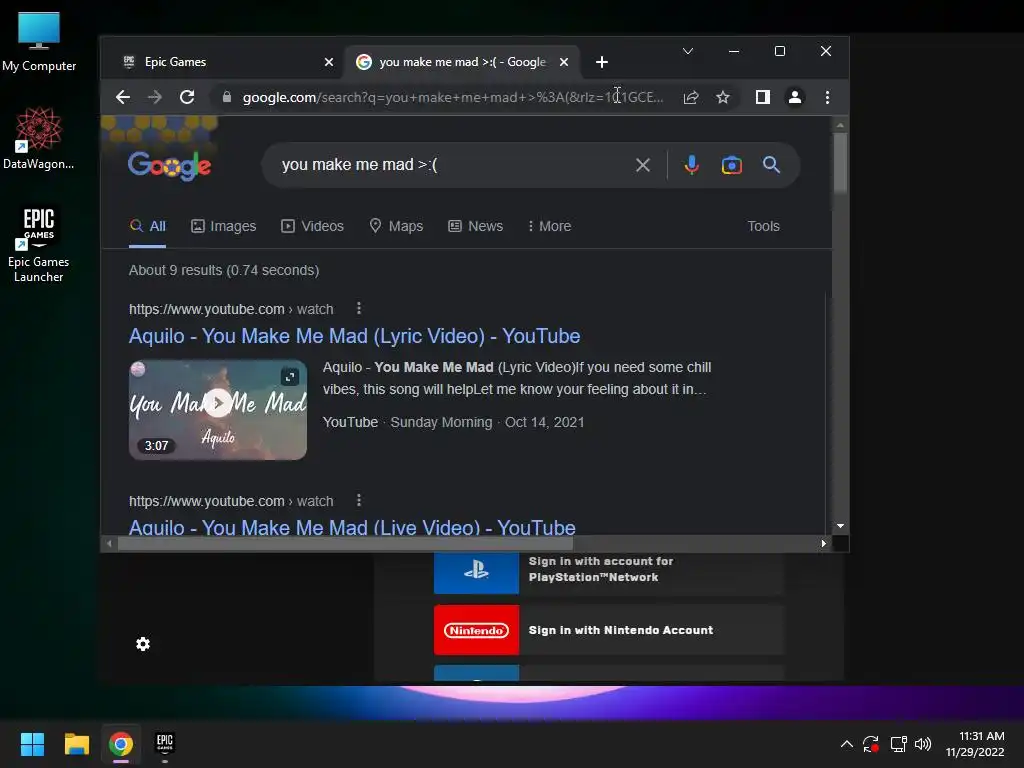This screenshot has height=768, width=1024.
Task: Click the Epic Games taskbar icon
Action: pyautogui.click(x=165, y=743)
